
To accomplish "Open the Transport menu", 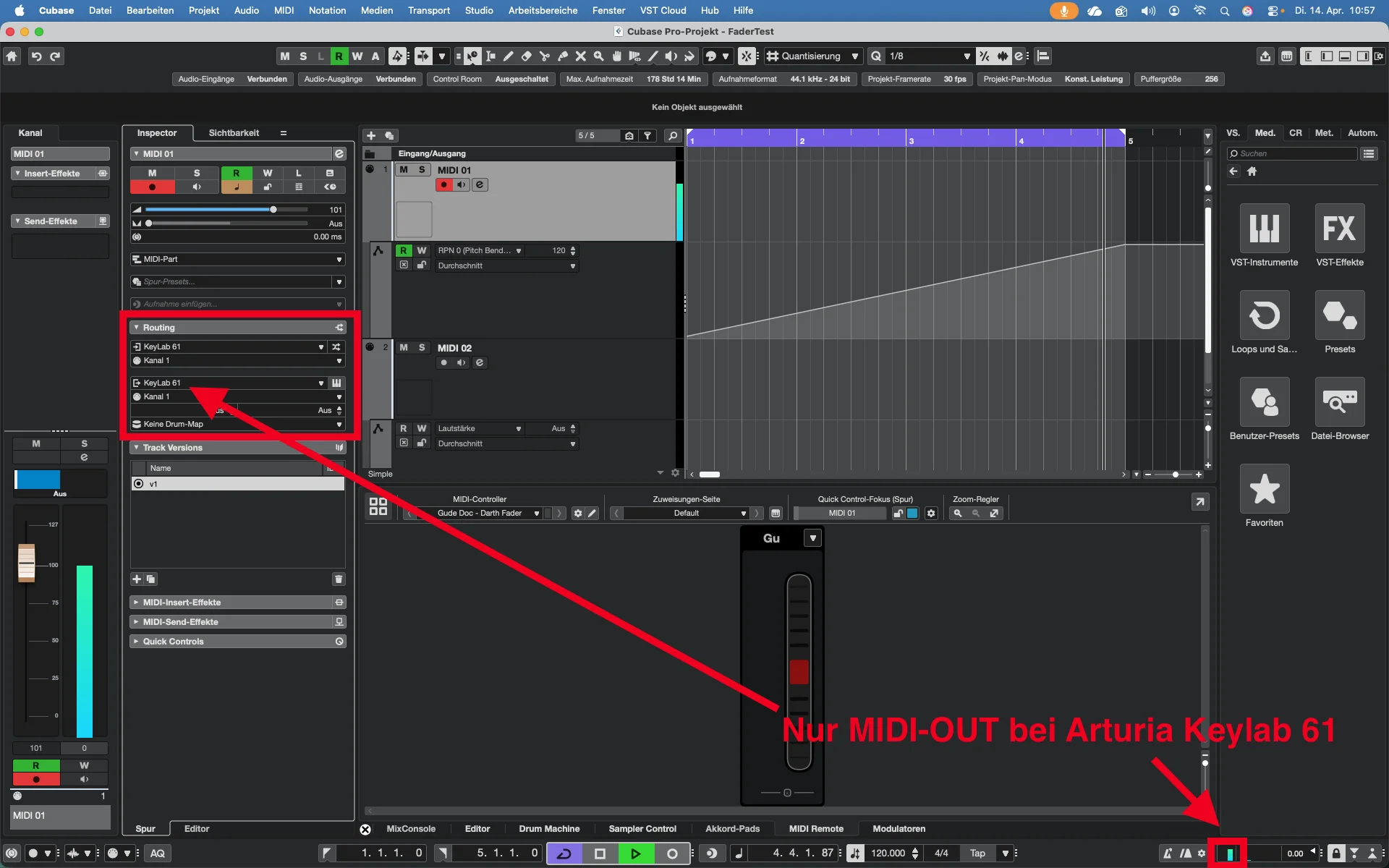I will click(x=428, y=10).
